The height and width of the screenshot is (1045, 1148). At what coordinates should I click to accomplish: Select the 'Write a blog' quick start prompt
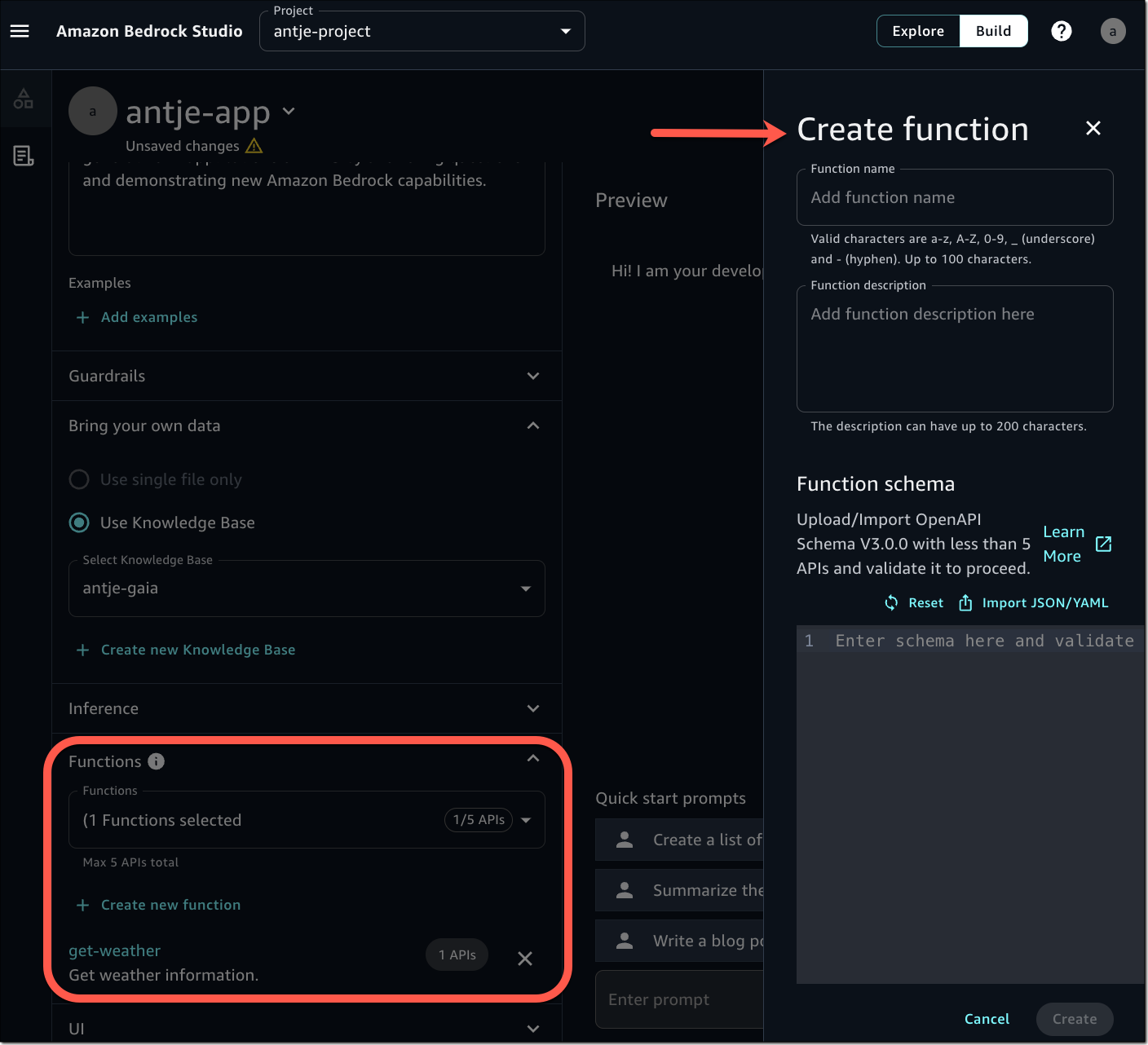click(680, 941)
